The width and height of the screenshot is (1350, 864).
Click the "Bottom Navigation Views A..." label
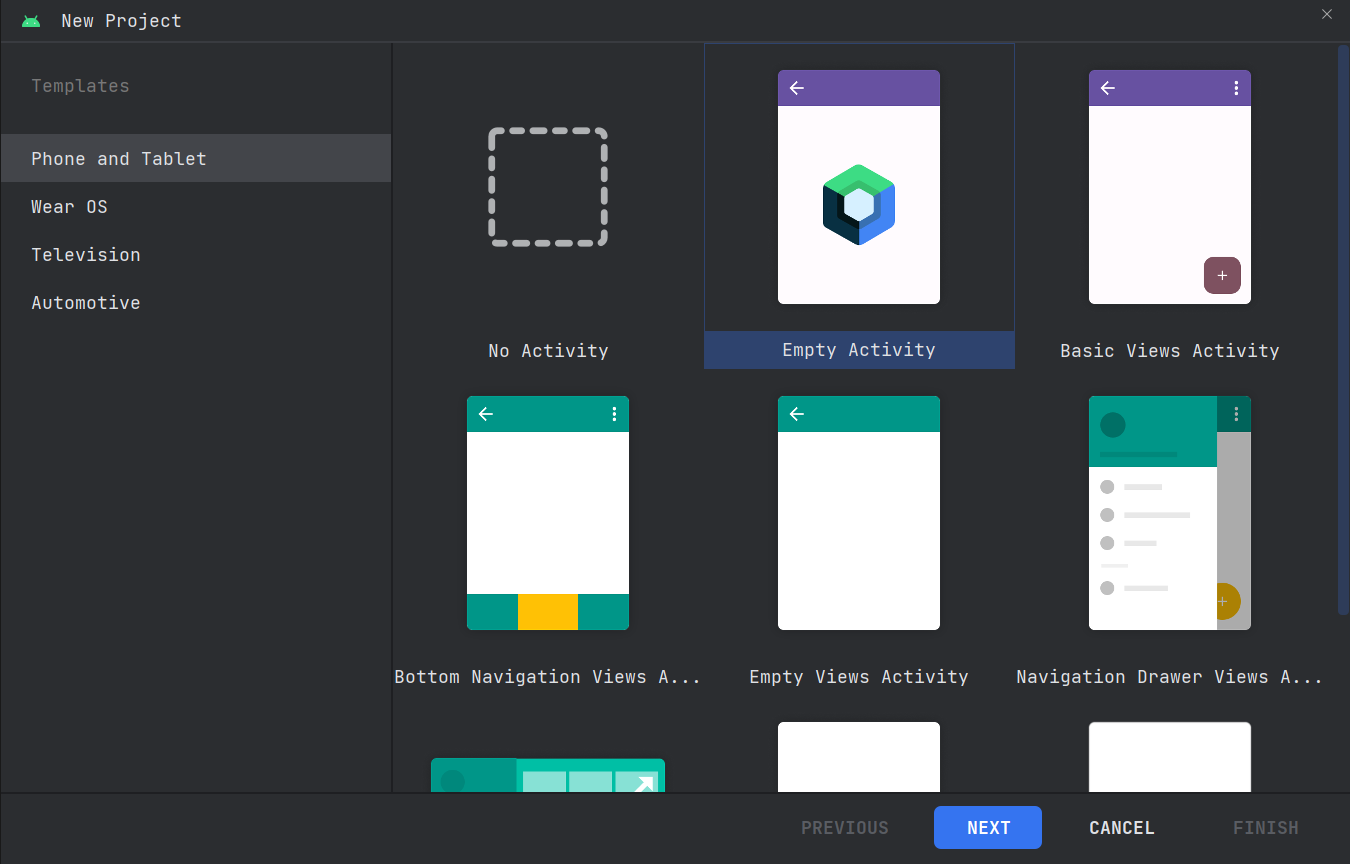coord(548,677)
